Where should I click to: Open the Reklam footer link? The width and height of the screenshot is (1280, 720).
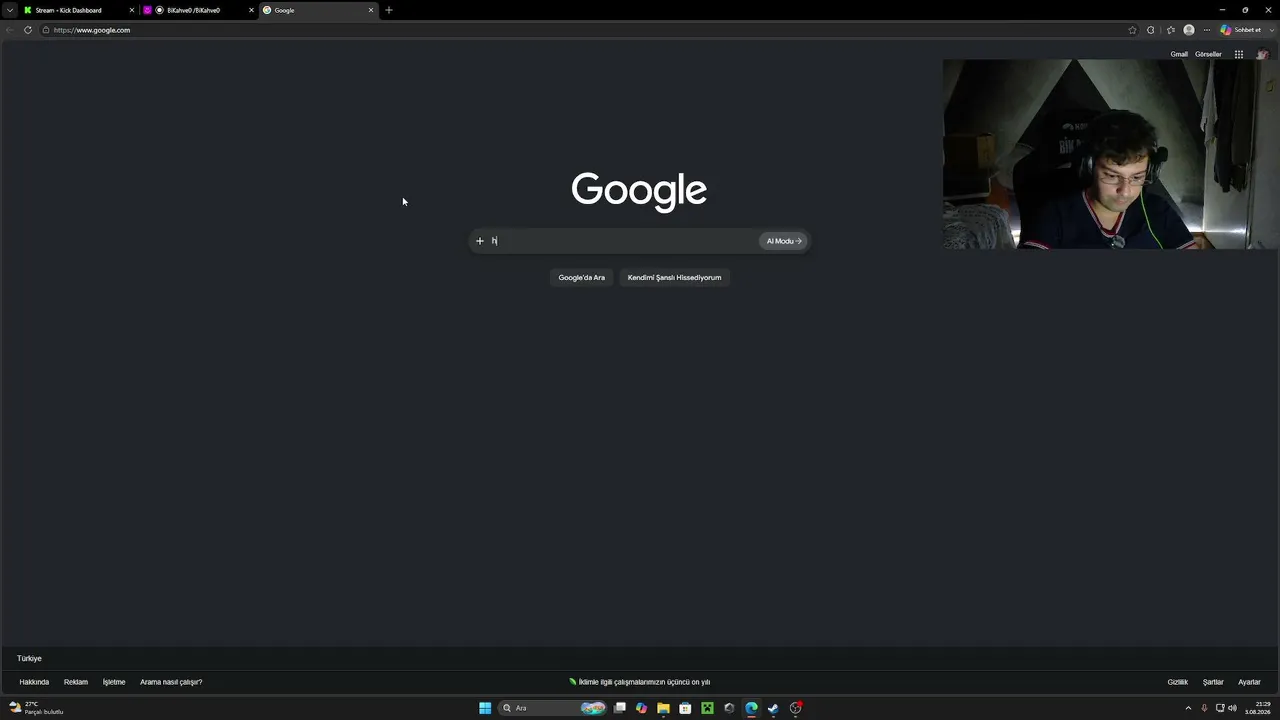click(x=76, y=682)
